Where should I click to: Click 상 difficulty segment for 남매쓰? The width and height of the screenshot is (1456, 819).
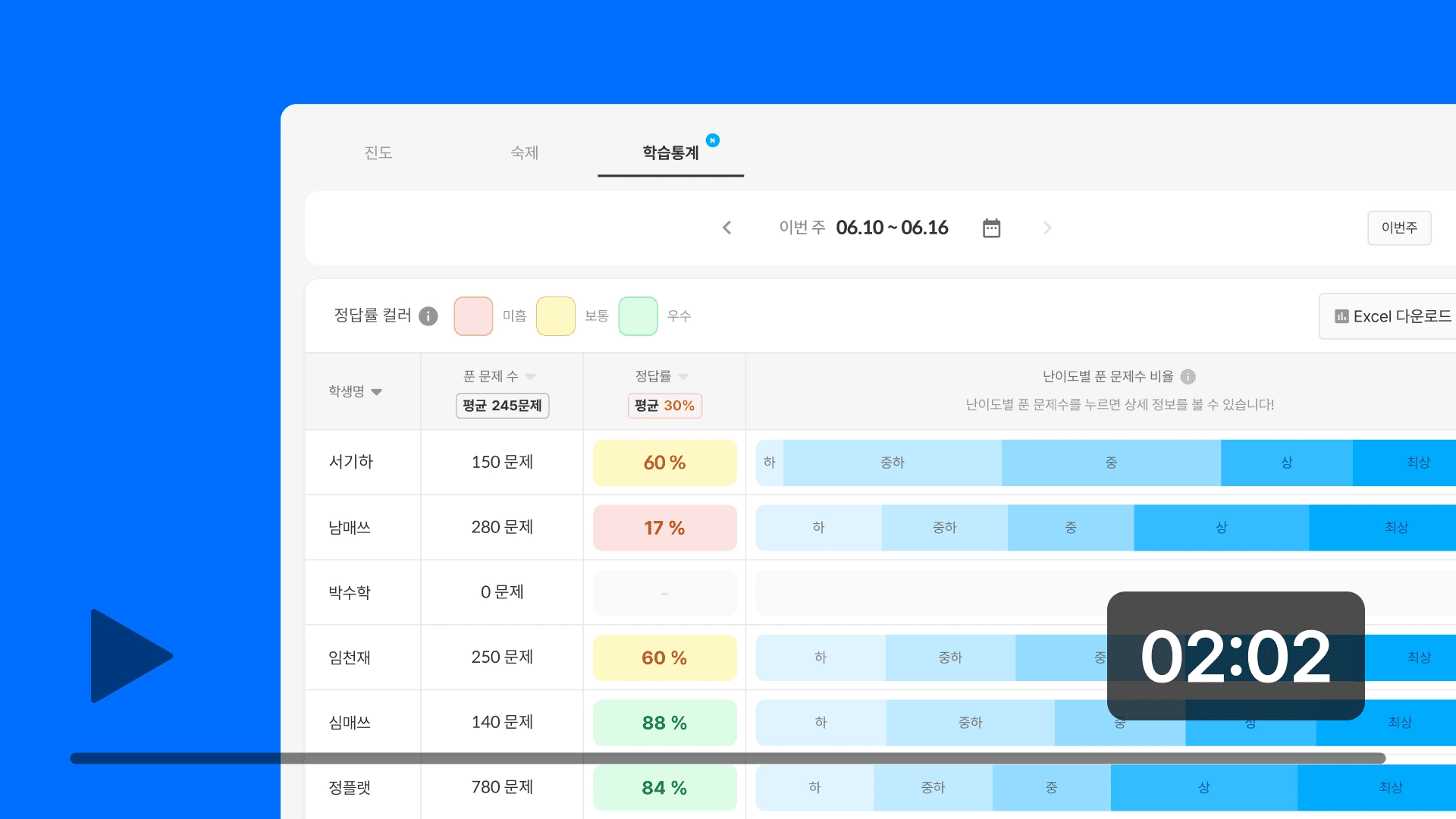(1221, 528)
